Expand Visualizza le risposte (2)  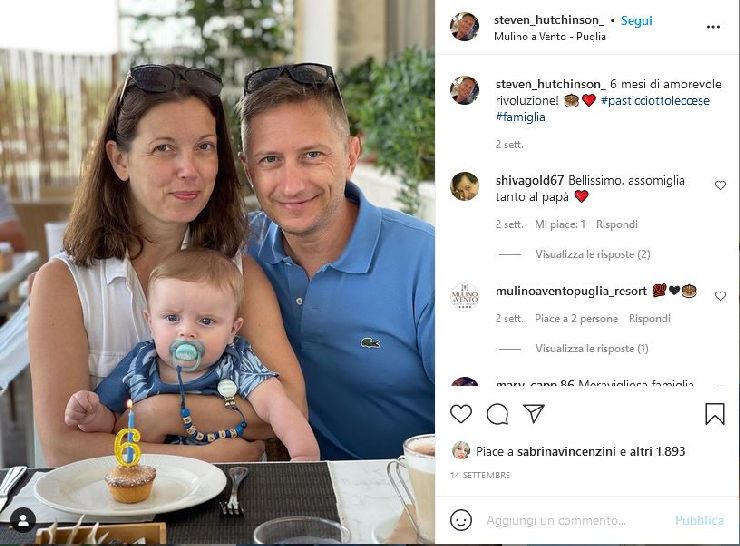point(592,254)
